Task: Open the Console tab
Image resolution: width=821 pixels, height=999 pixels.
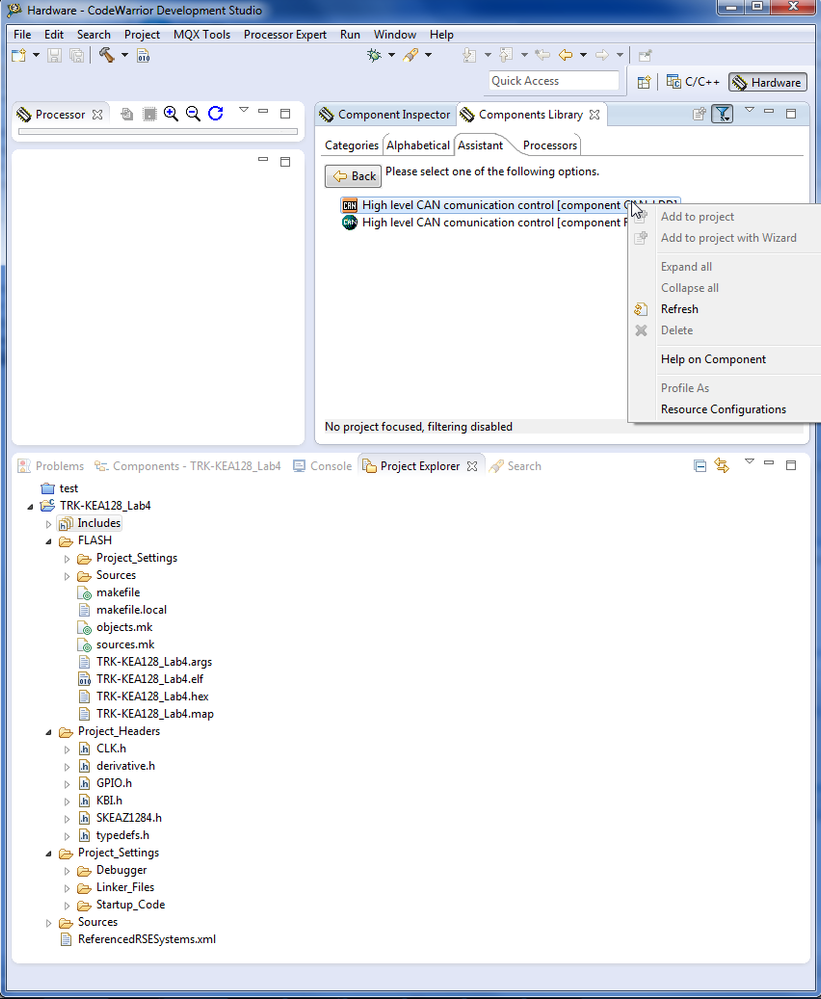Action: click(322, 466)
